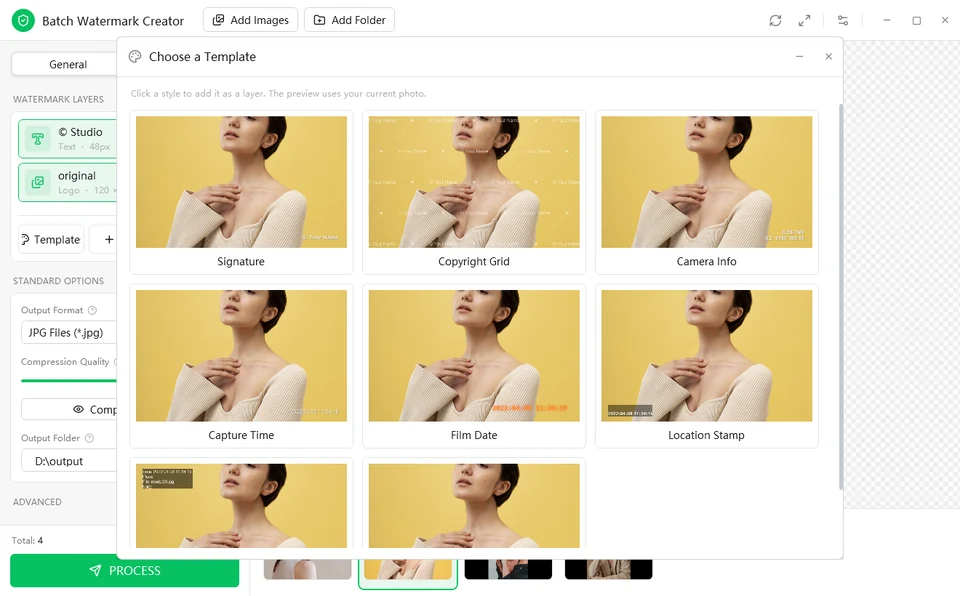Choose the Copyright Grid template
This screenshot has height=596, width=960.
tap(474, 192)
